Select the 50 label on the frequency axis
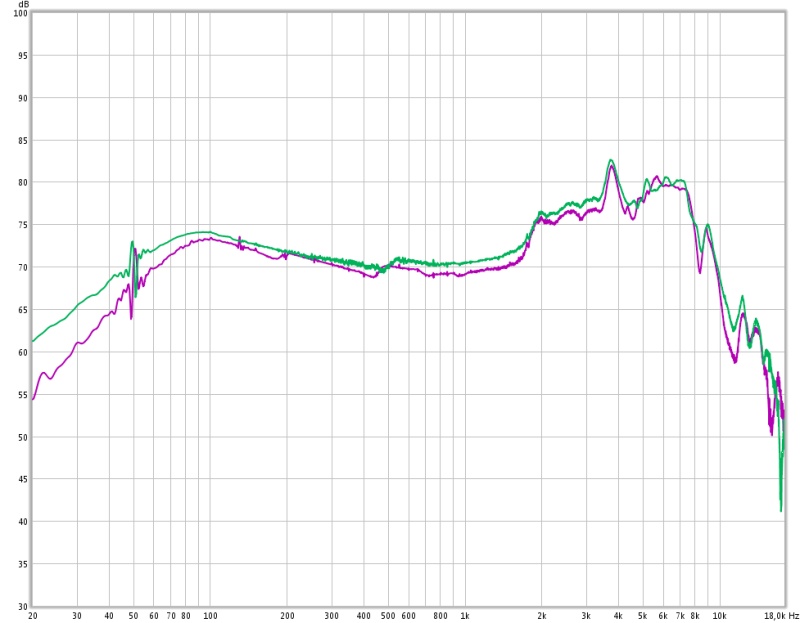The height and width of the screenshot is (623, 800). (134, 616)
